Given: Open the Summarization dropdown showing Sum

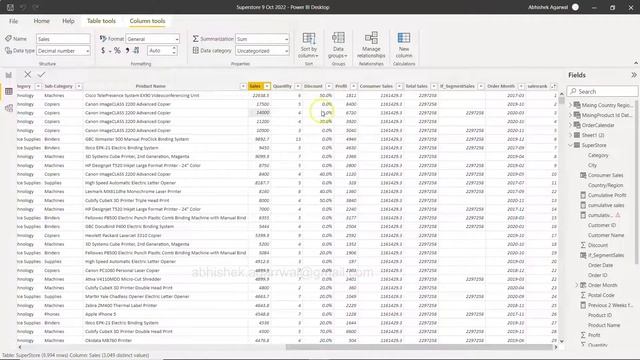Looking at the screenshot, I should 262,39.
